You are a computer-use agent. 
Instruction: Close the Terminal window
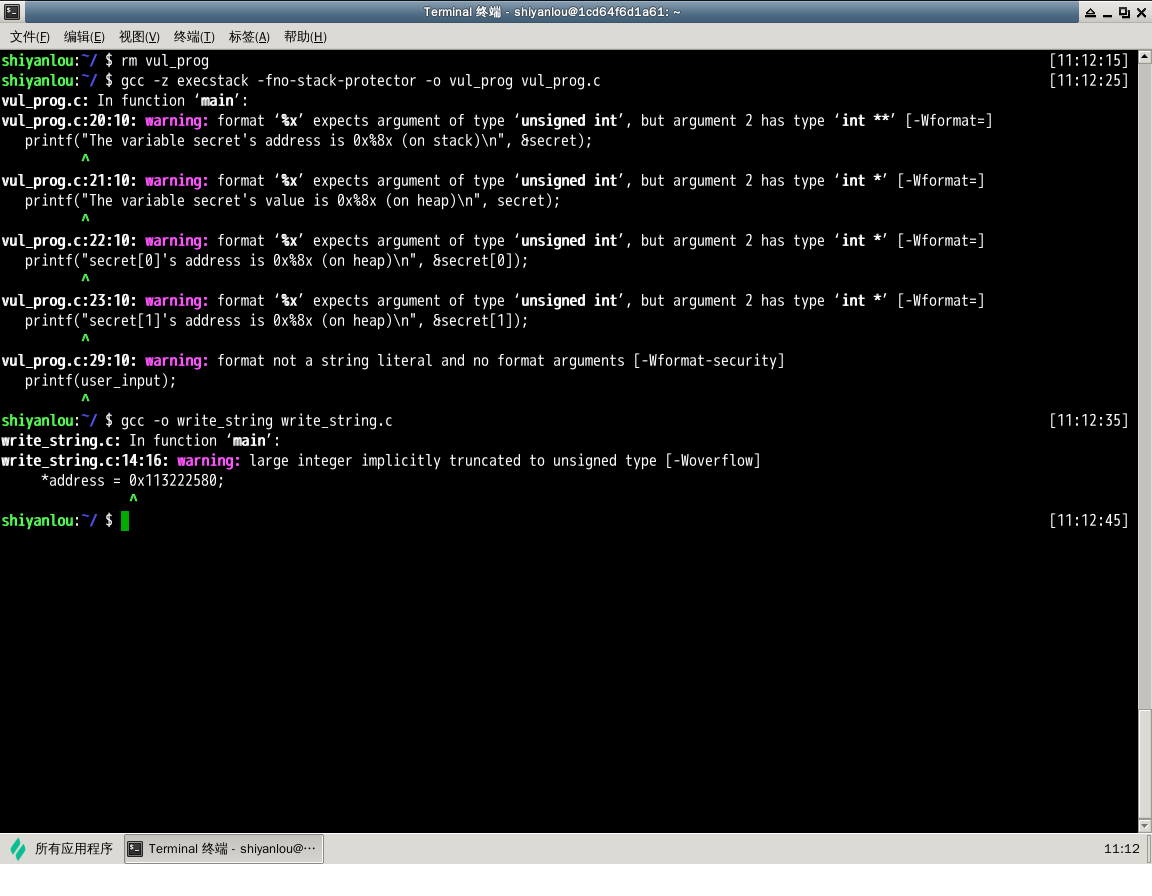[1141, 12]
